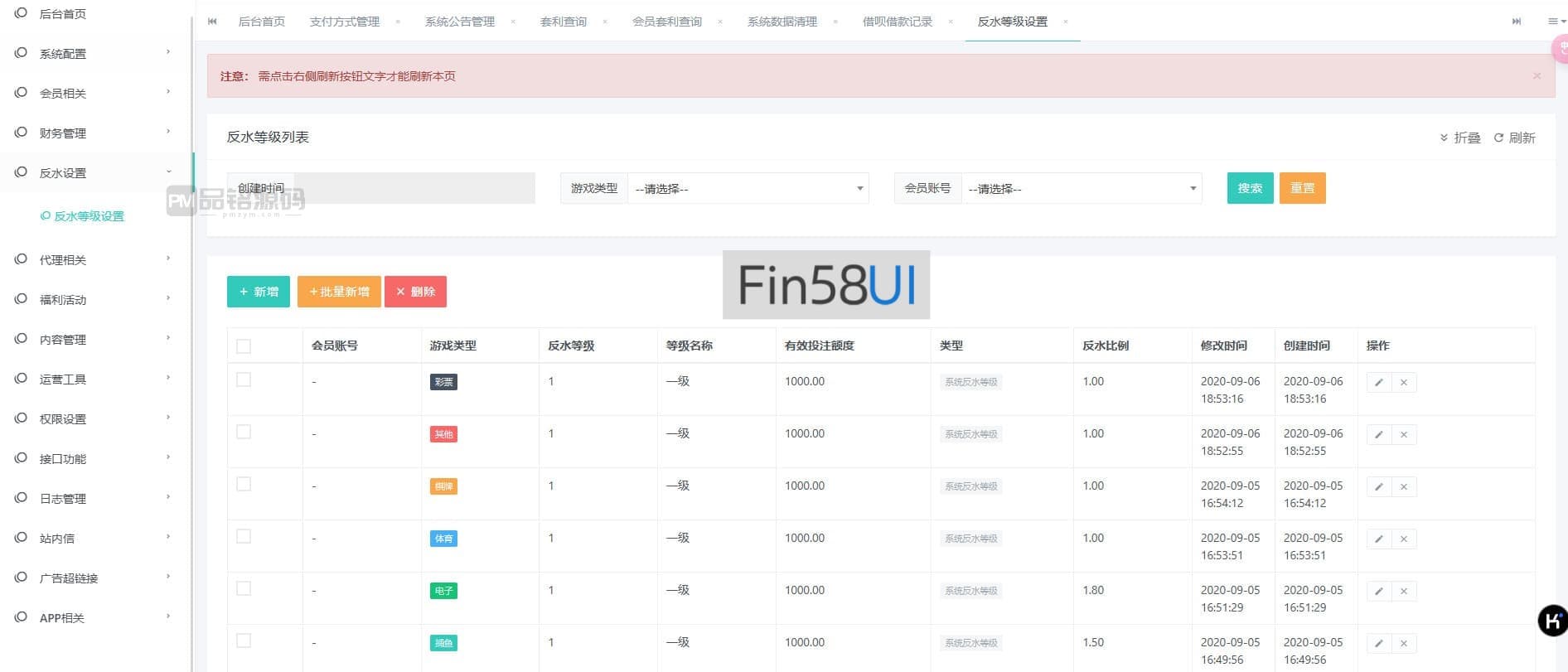Click the 创建时间 date input field

pyautogui.click(x=414, y=188)
